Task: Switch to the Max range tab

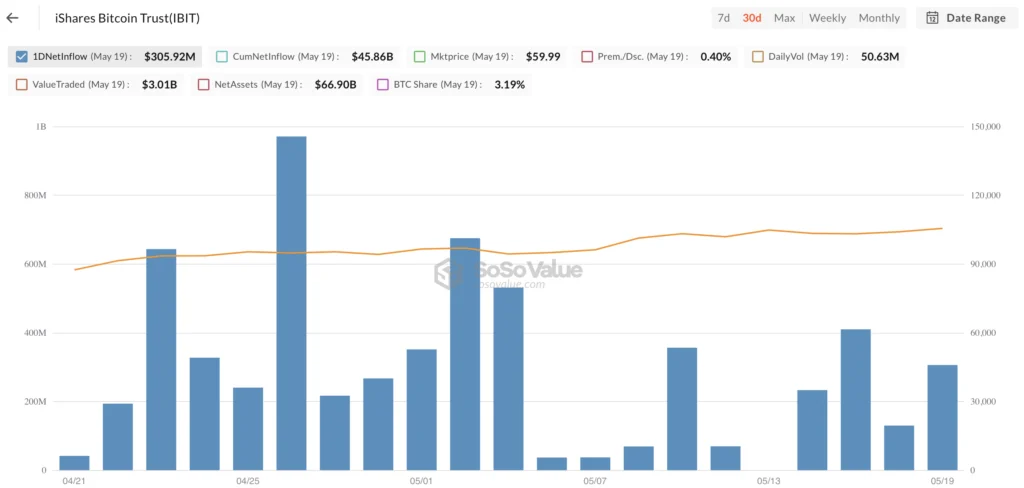Action: tap(784, 18)
